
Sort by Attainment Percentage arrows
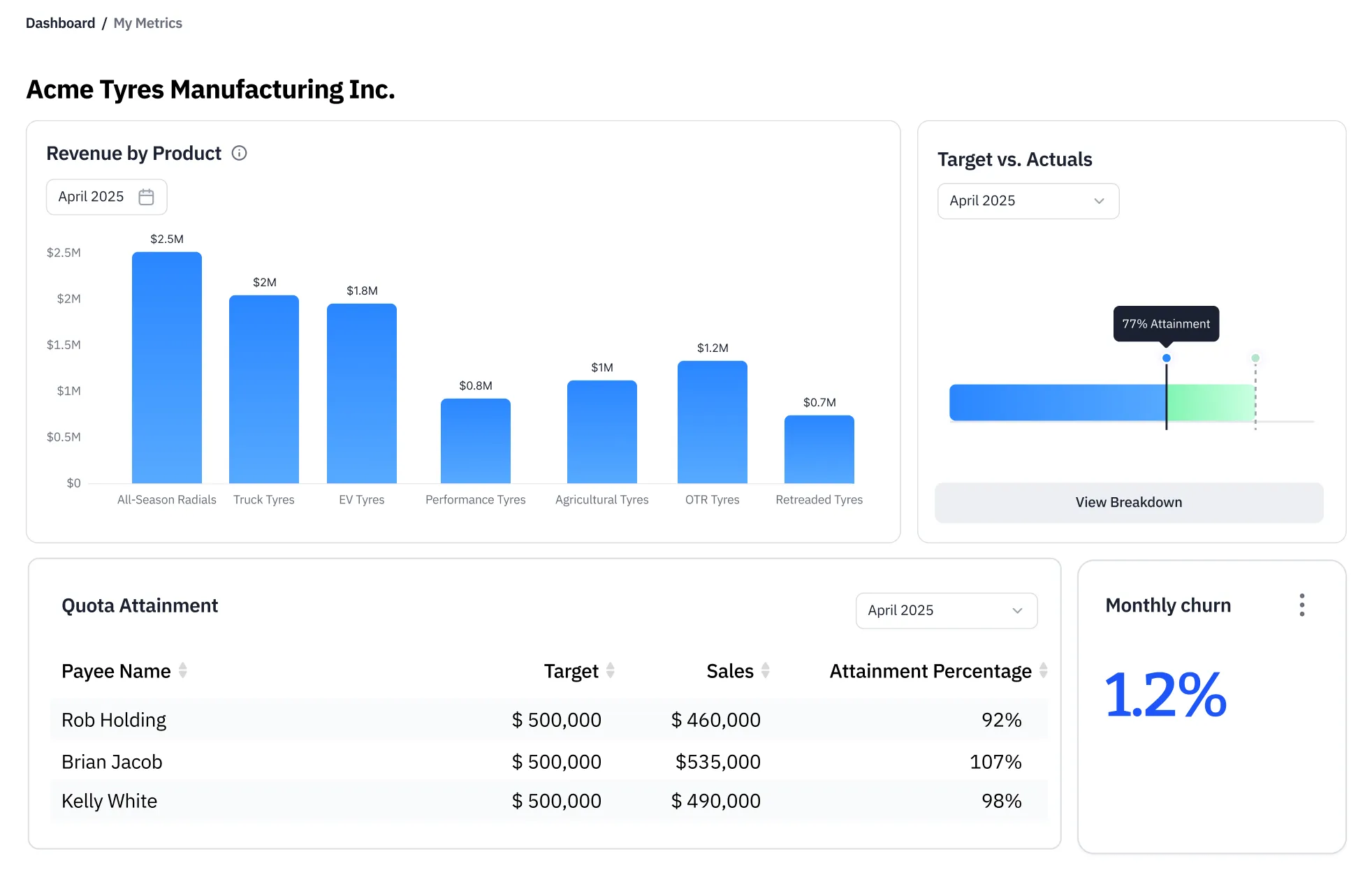click(x=1043, y=670)
